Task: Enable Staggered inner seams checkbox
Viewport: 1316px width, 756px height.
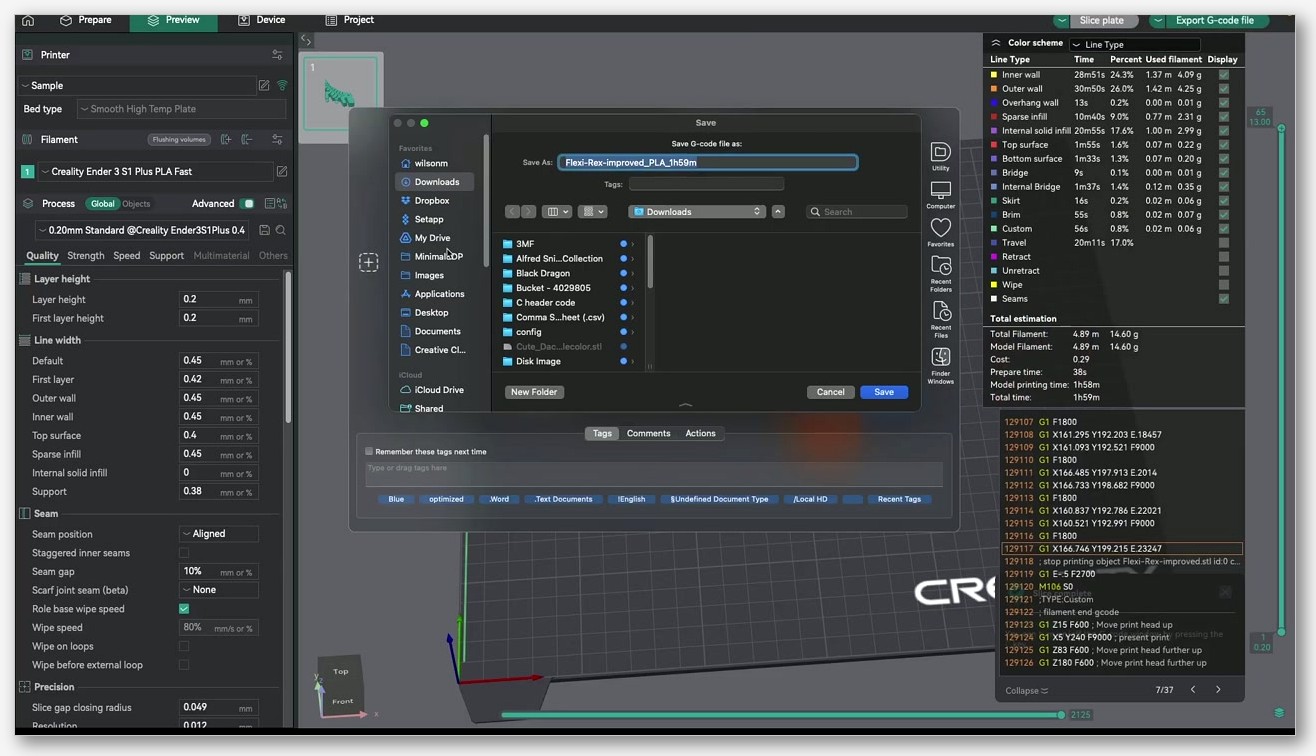Action: 184,553
